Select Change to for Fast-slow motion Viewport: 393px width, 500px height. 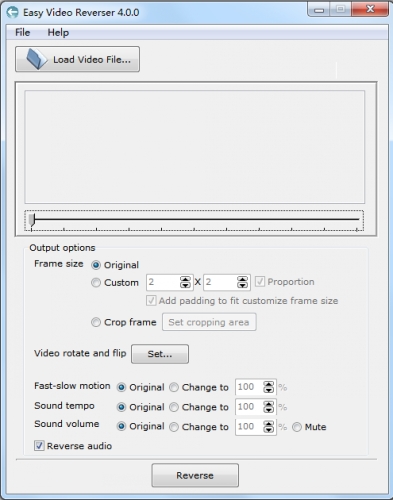click(x=174, y=387)
